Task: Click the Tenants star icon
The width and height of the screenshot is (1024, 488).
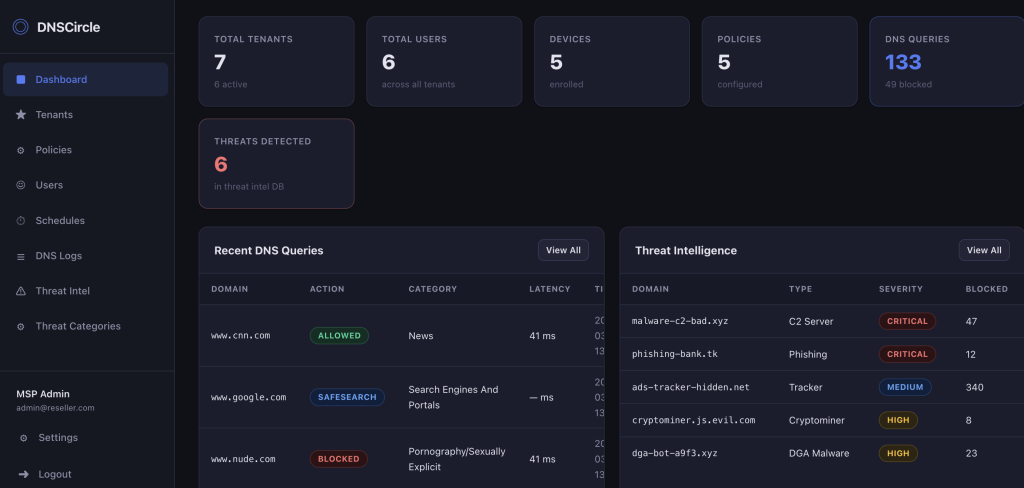Action: (x=21, y=115)
